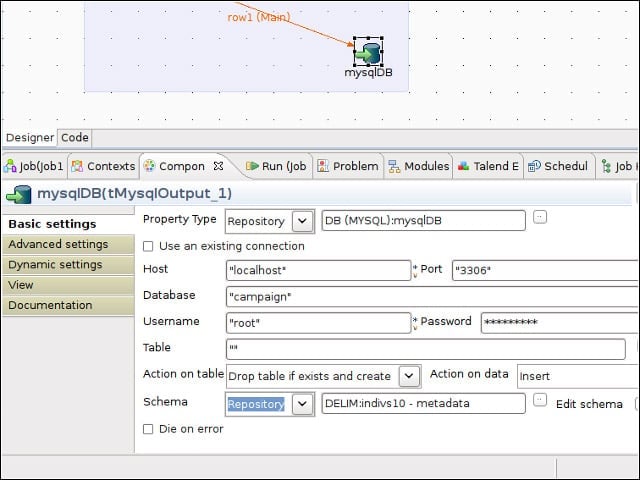
Task: Select the mysqlDB component icon on canvas
Action: (368, 52)
